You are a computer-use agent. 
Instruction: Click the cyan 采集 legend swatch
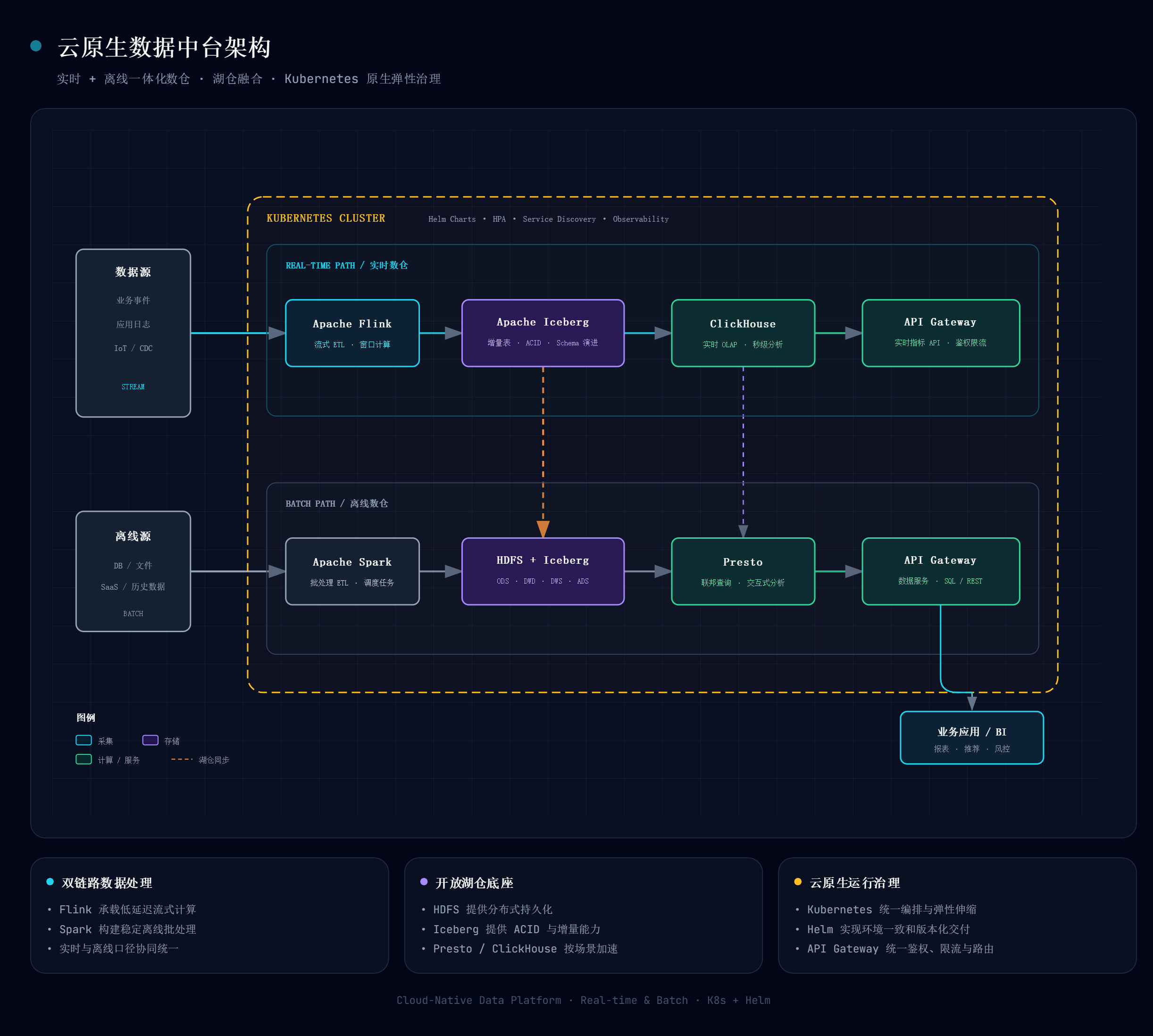[x=84, y=740]
